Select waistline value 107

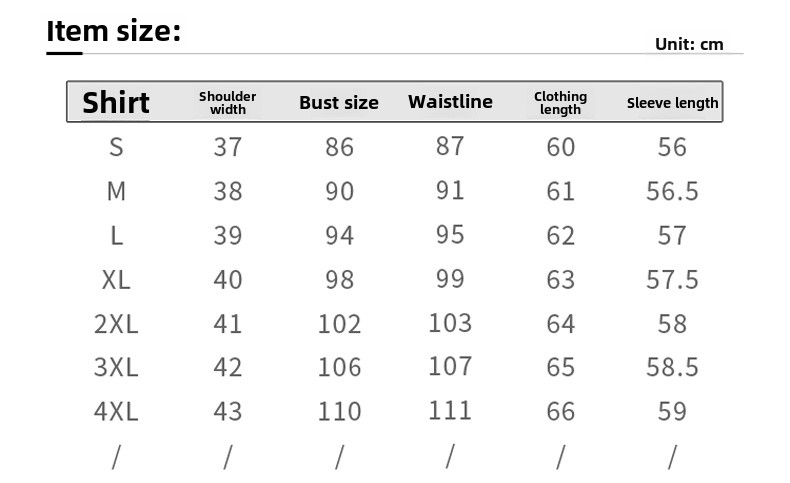click(x=450, y=366)
